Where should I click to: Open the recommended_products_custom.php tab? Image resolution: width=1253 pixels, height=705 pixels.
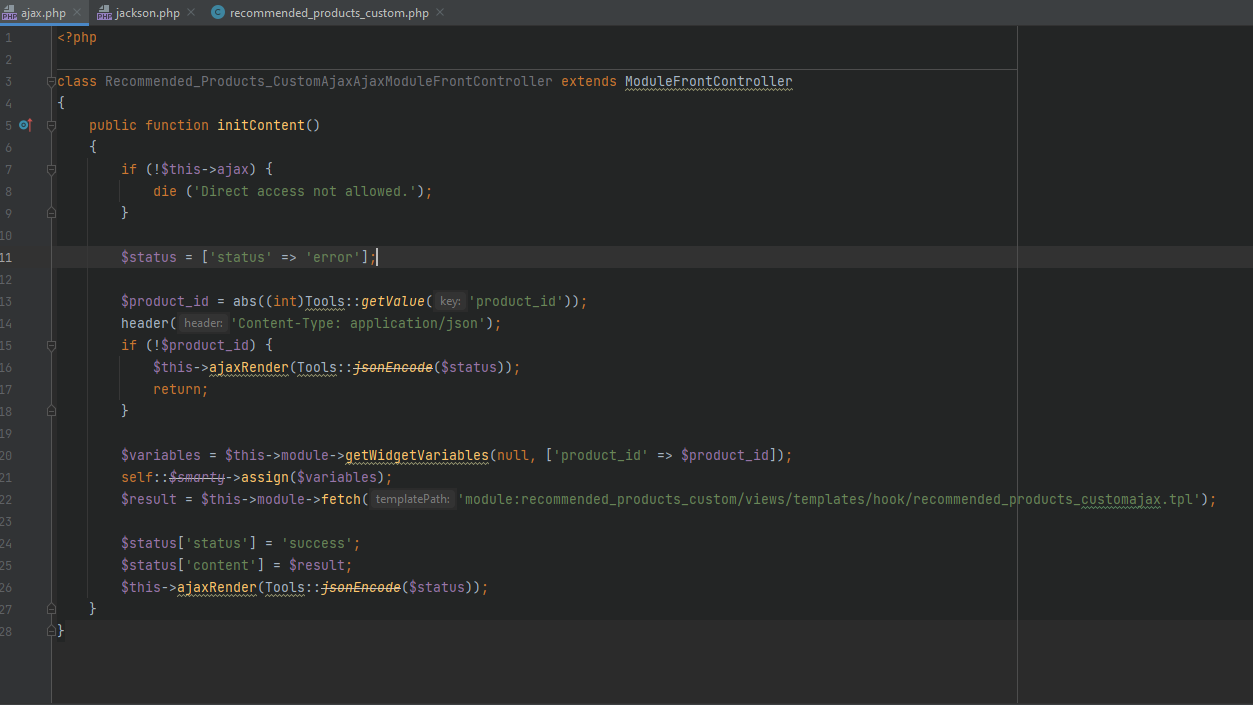click(329, 13)
